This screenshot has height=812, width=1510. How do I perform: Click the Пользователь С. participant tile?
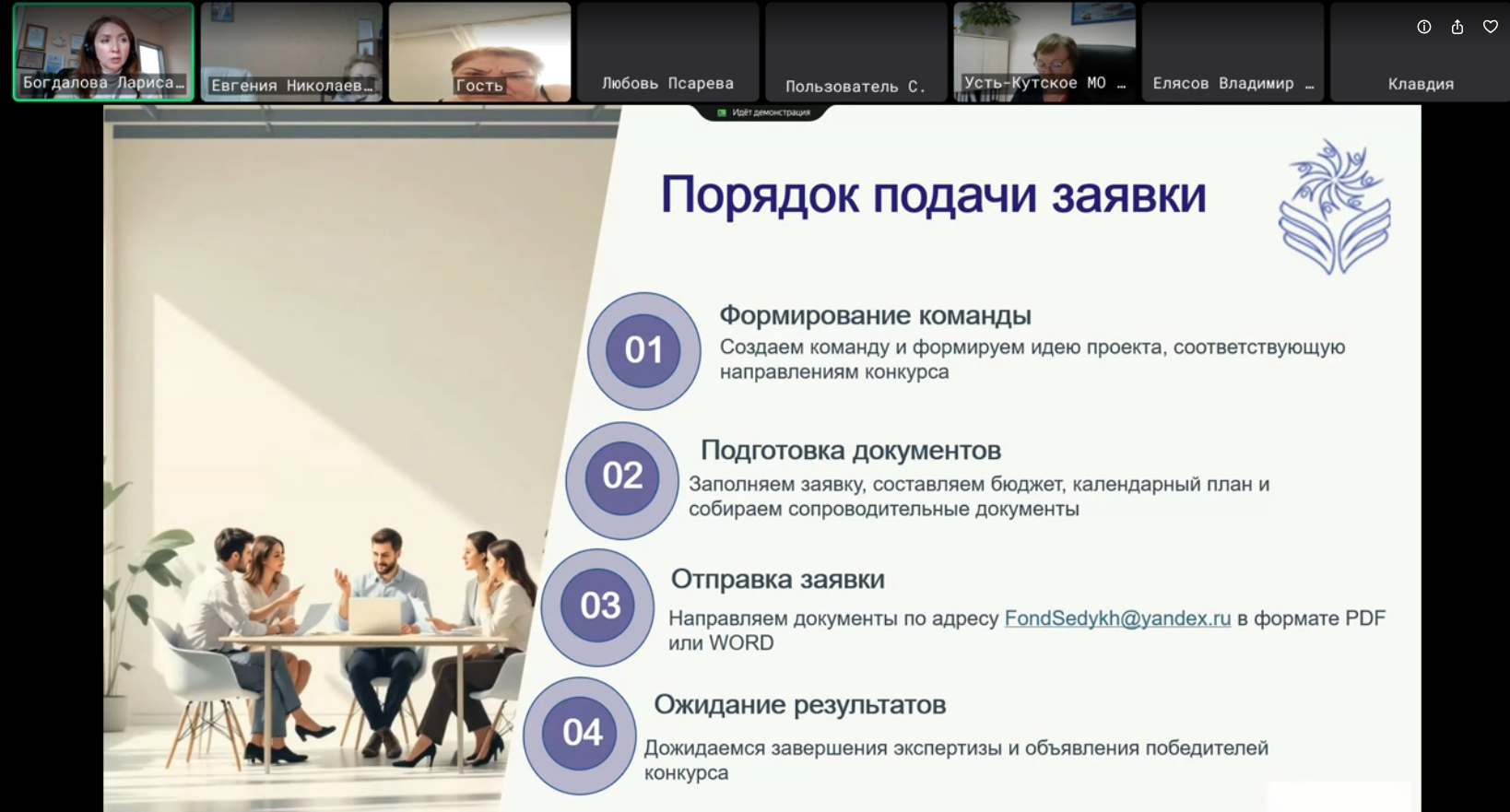pos(855,52)
